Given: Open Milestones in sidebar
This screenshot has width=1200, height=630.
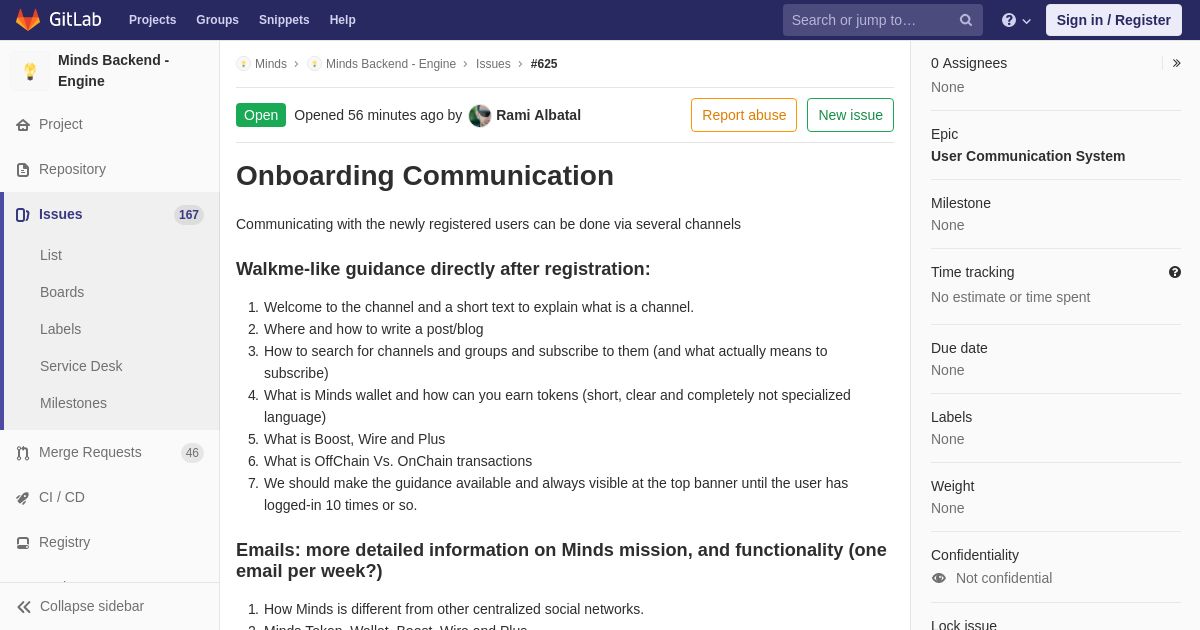Looking at the screenshot, I should click(x=73, y=403).
